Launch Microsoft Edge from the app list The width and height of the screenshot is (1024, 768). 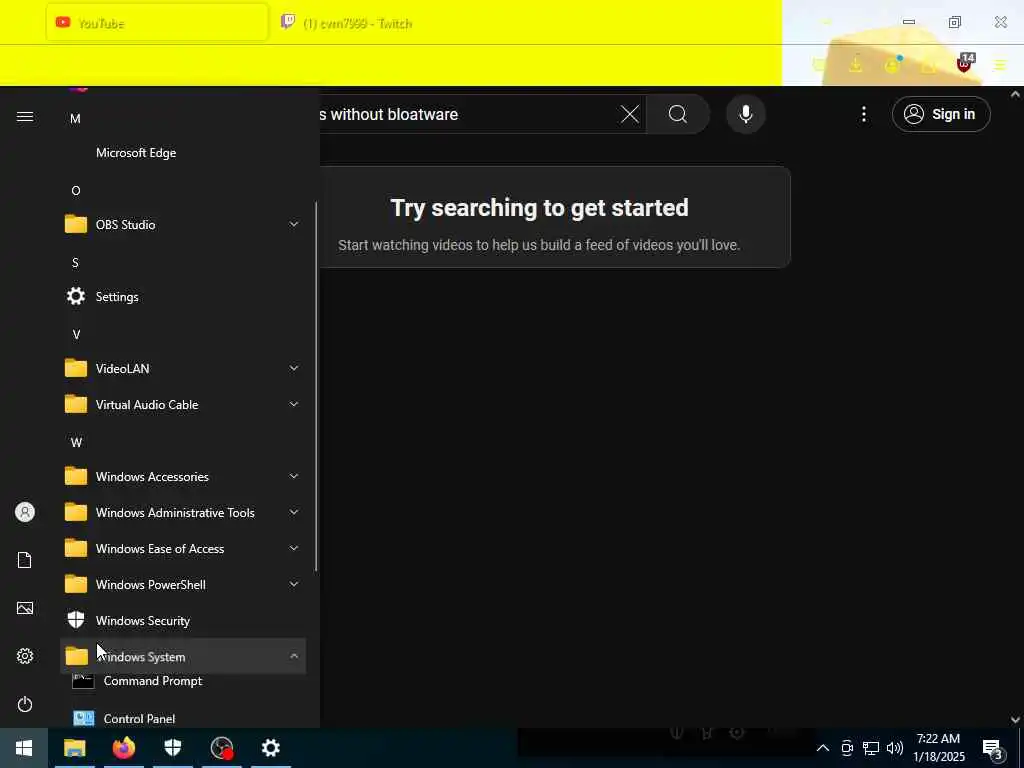click(183, 153)
